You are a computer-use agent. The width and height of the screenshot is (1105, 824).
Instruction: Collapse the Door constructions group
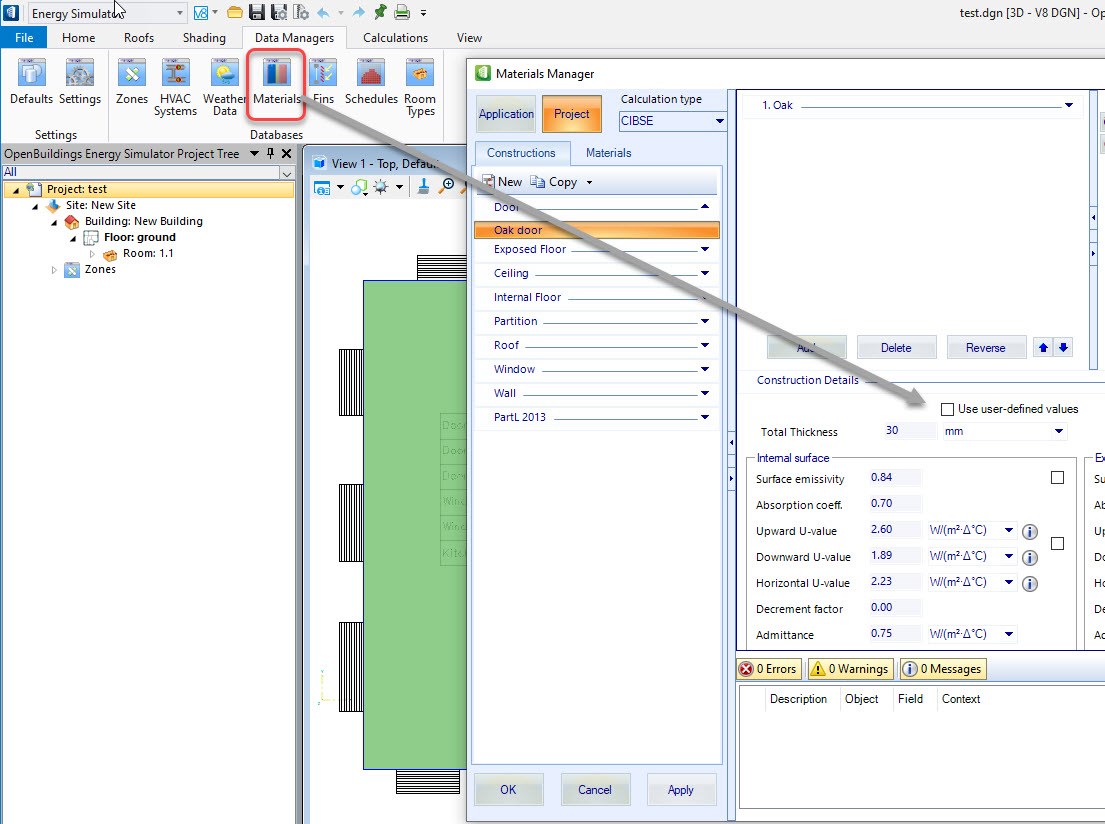pos(705,207)
